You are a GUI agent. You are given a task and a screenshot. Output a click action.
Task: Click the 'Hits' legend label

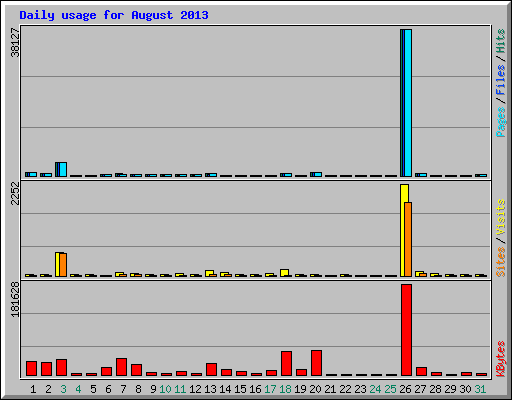(500, 41)
